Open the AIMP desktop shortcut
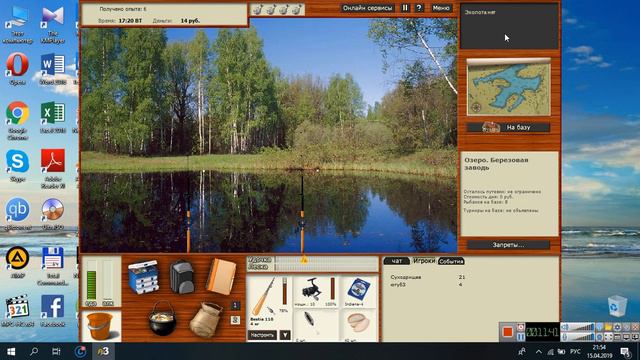The height and width of the screenshot is (360, 640). click(17, 262)
